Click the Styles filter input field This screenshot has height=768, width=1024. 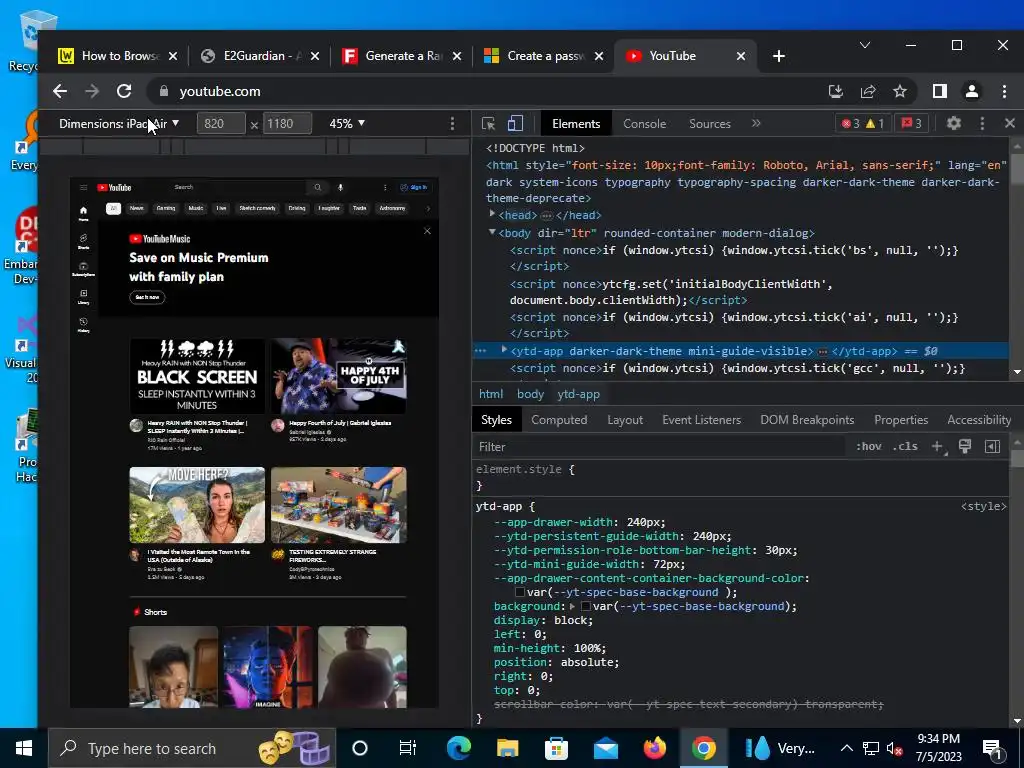tap(660, 447)
